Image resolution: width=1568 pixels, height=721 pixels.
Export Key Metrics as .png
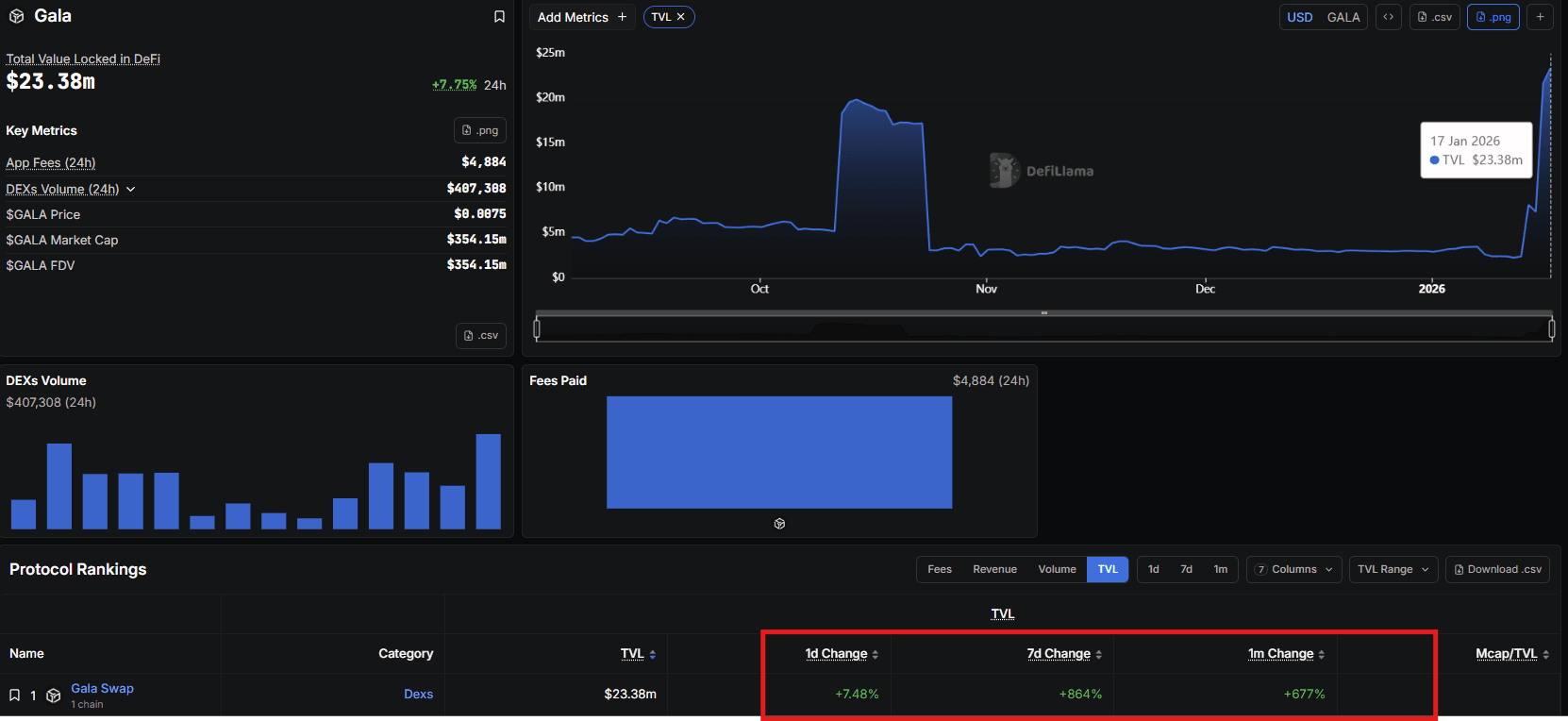point(480,130)
